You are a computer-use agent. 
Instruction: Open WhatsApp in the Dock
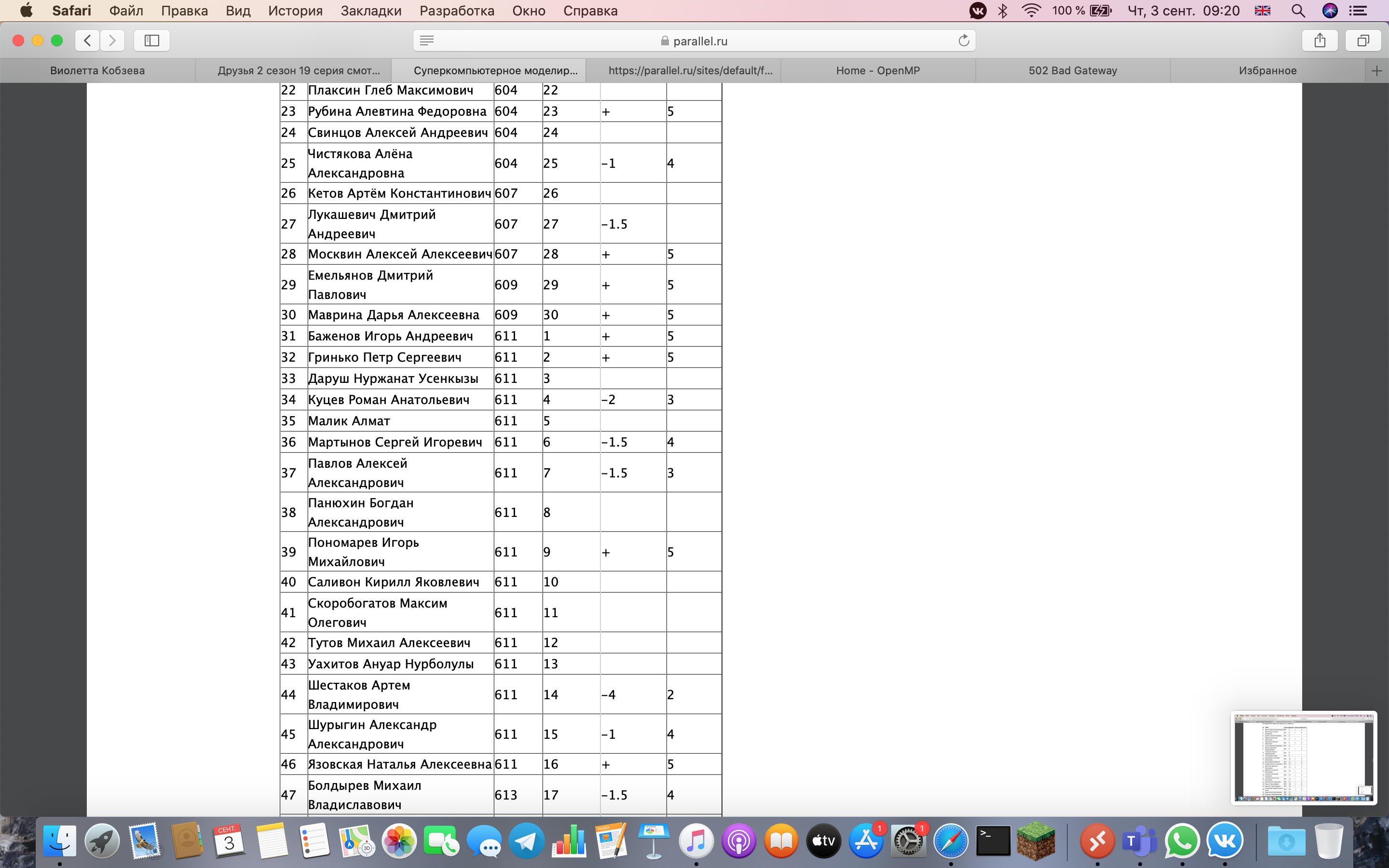(x=1183, y=841)
